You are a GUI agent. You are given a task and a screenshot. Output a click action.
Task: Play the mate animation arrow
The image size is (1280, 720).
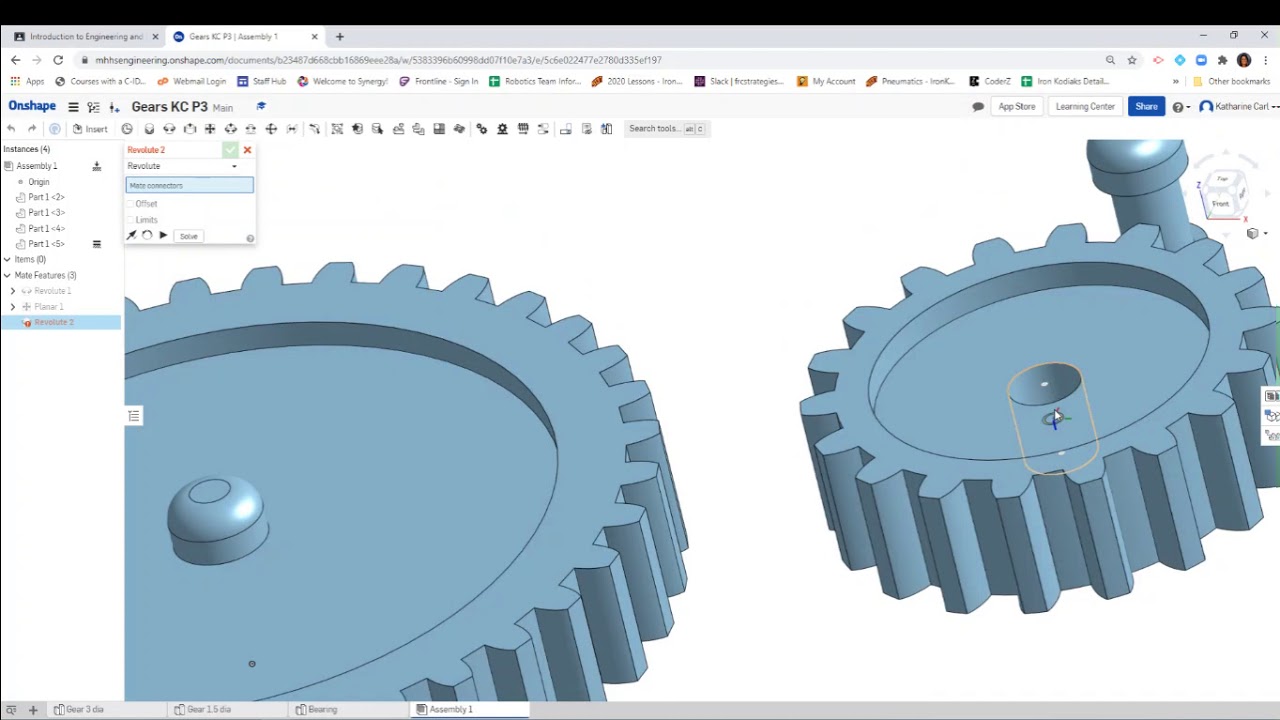click(163, 236)
